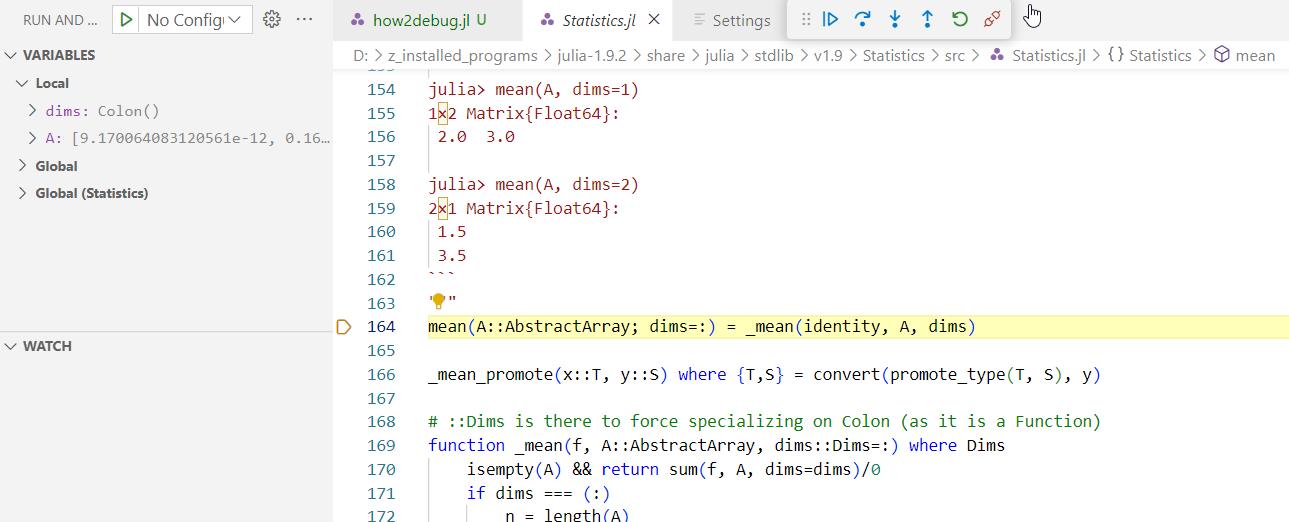Open launch.json via gear icon
Viewport: 1289px width, 522px height.
pos(271,19)
